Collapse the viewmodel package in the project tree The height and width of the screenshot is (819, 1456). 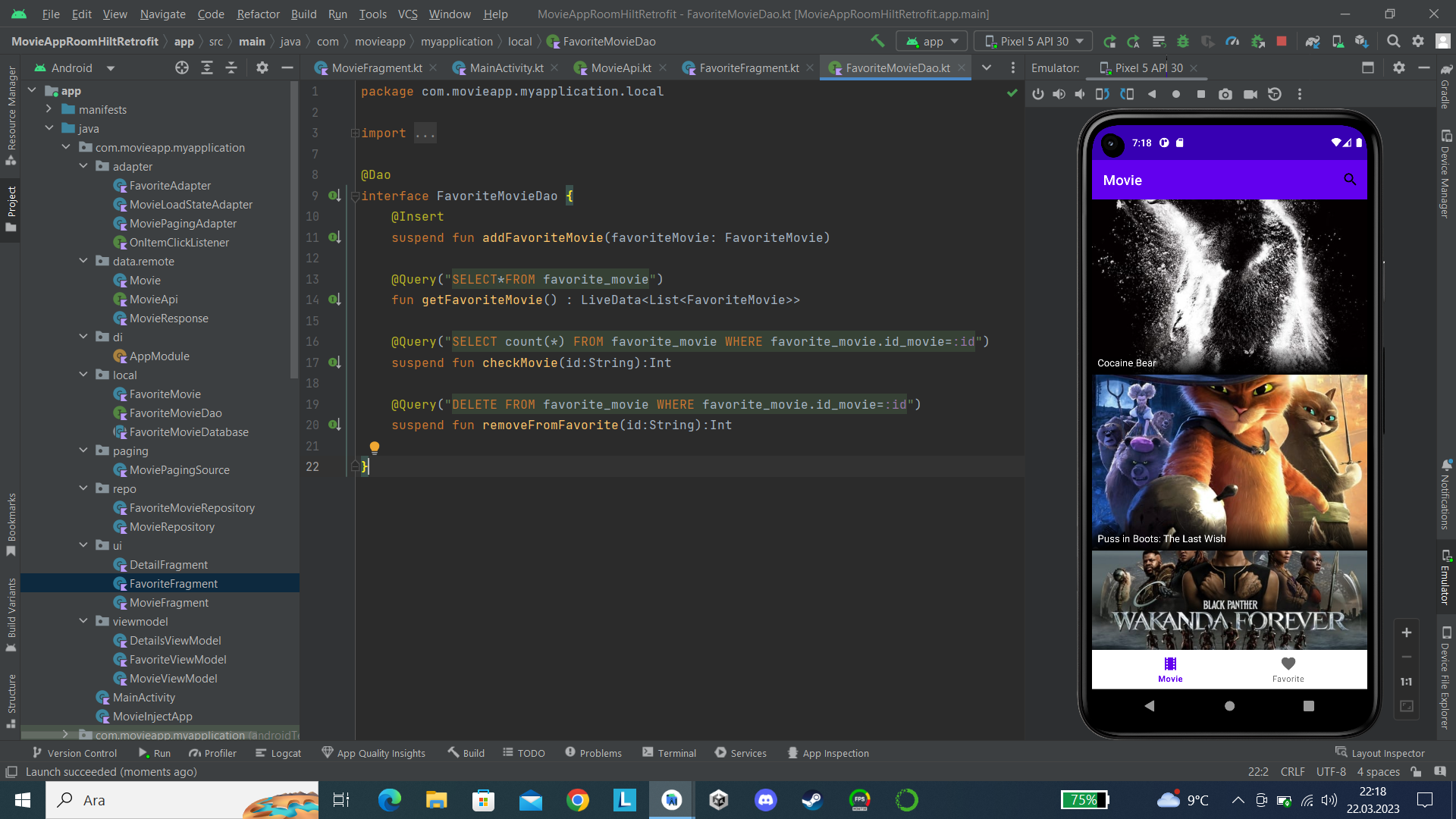[83, 621]
